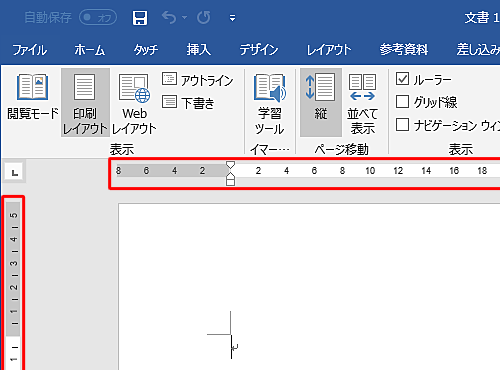Switch to 閲覧モード reading view
This screenshot has width=500, height=370.
pos(33,97)
